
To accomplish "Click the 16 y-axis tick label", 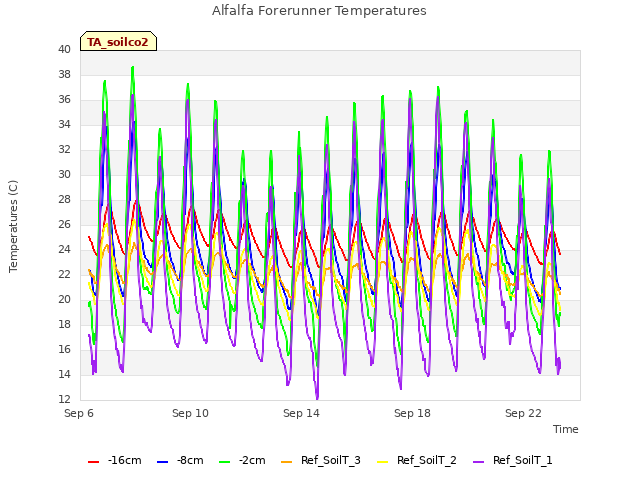I will click(64, 349).
